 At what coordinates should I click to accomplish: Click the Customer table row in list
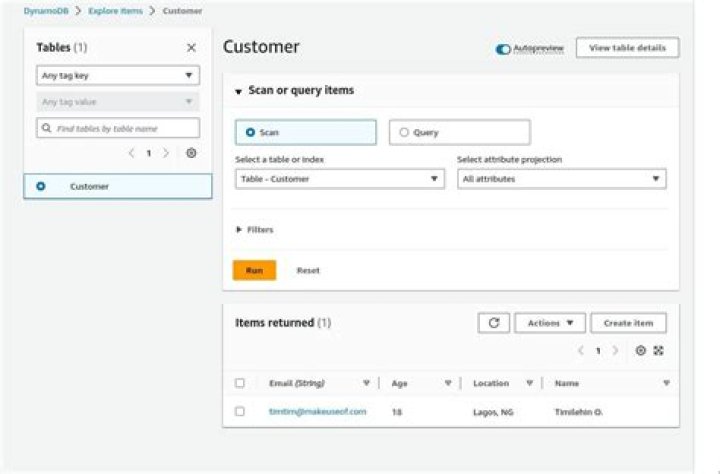pos(118,186)
